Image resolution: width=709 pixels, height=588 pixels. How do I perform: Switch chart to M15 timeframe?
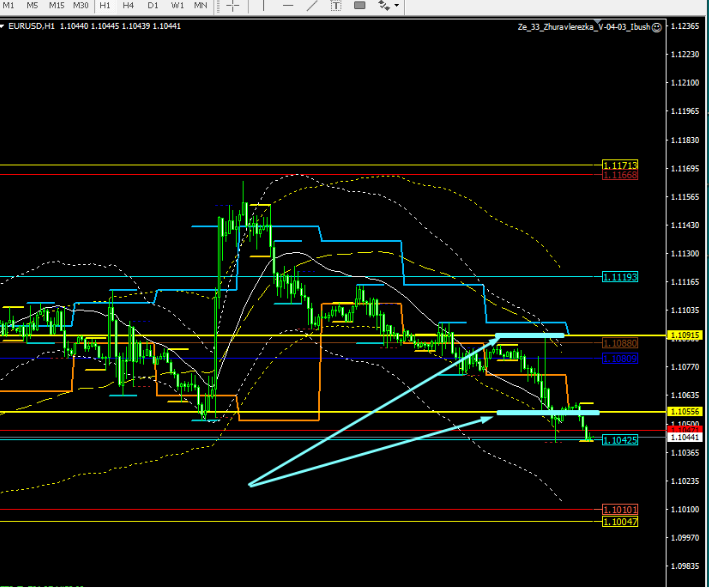pos(56,6)
